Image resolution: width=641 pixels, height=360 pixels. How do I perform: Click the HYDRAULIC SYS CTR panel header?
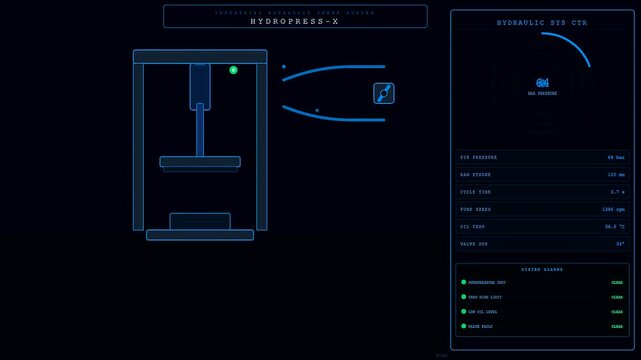pos(542,23)
